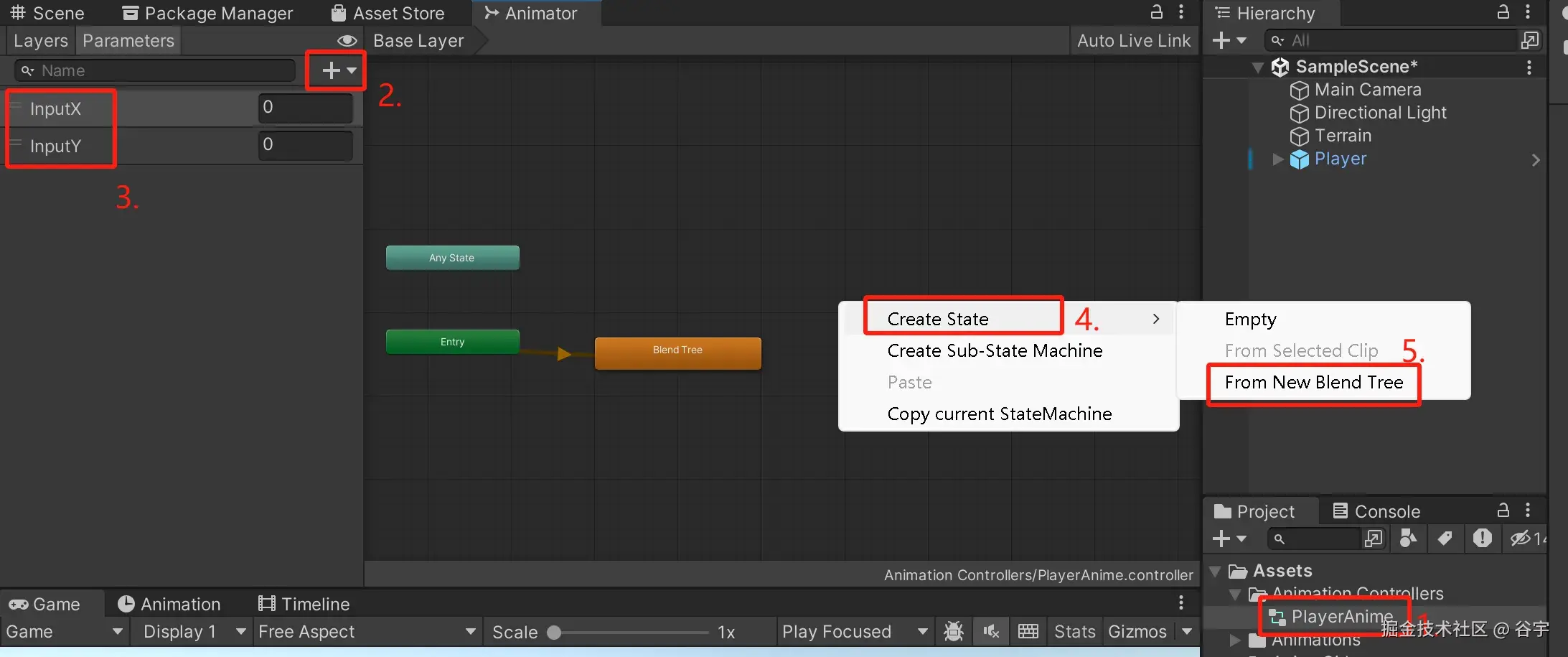The image size is (1568, 657).
Task: Select the orange Blend Tree state node
Action: [x=677, y=353]
